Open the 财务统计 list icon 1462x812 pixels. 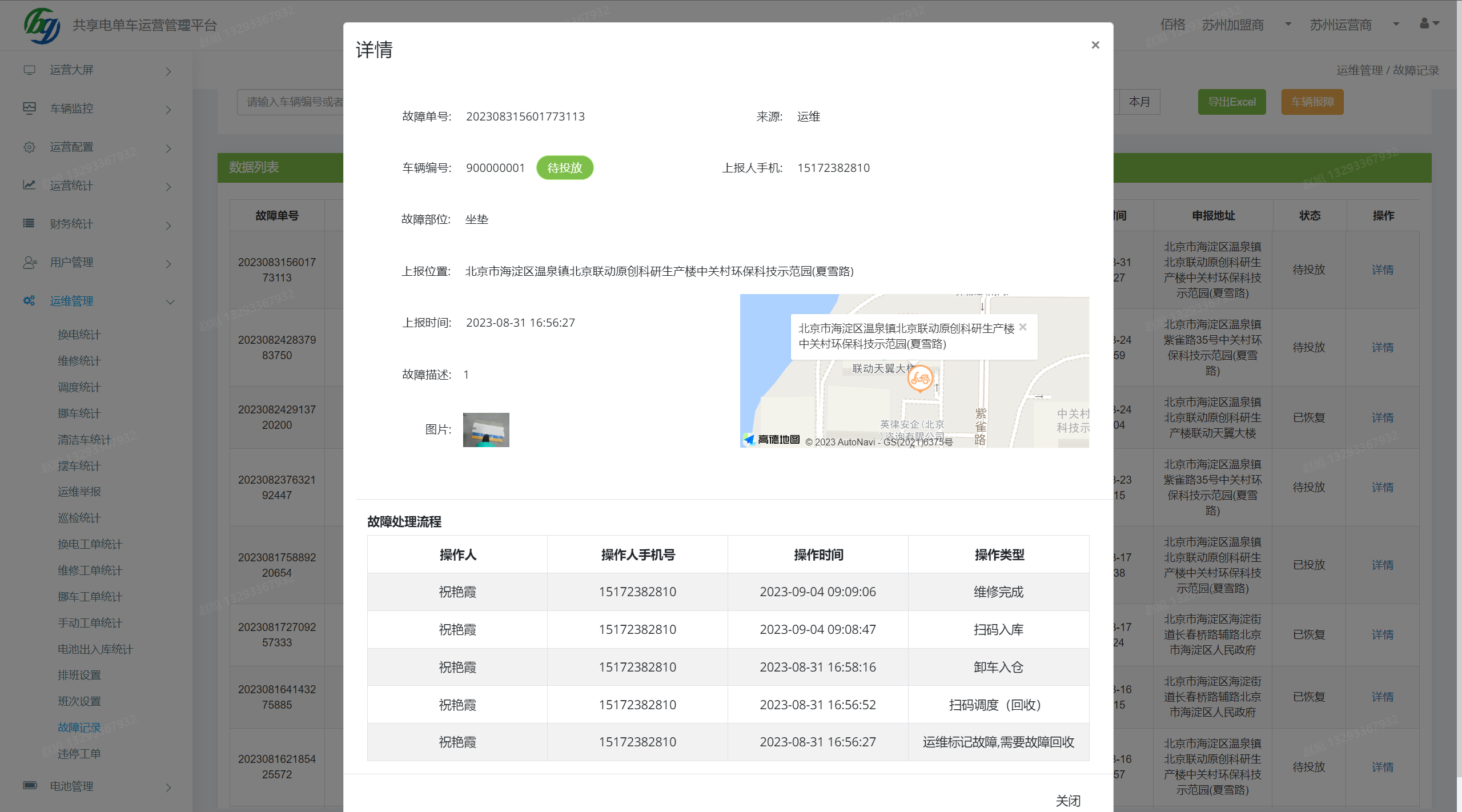[x=29, y=223]
